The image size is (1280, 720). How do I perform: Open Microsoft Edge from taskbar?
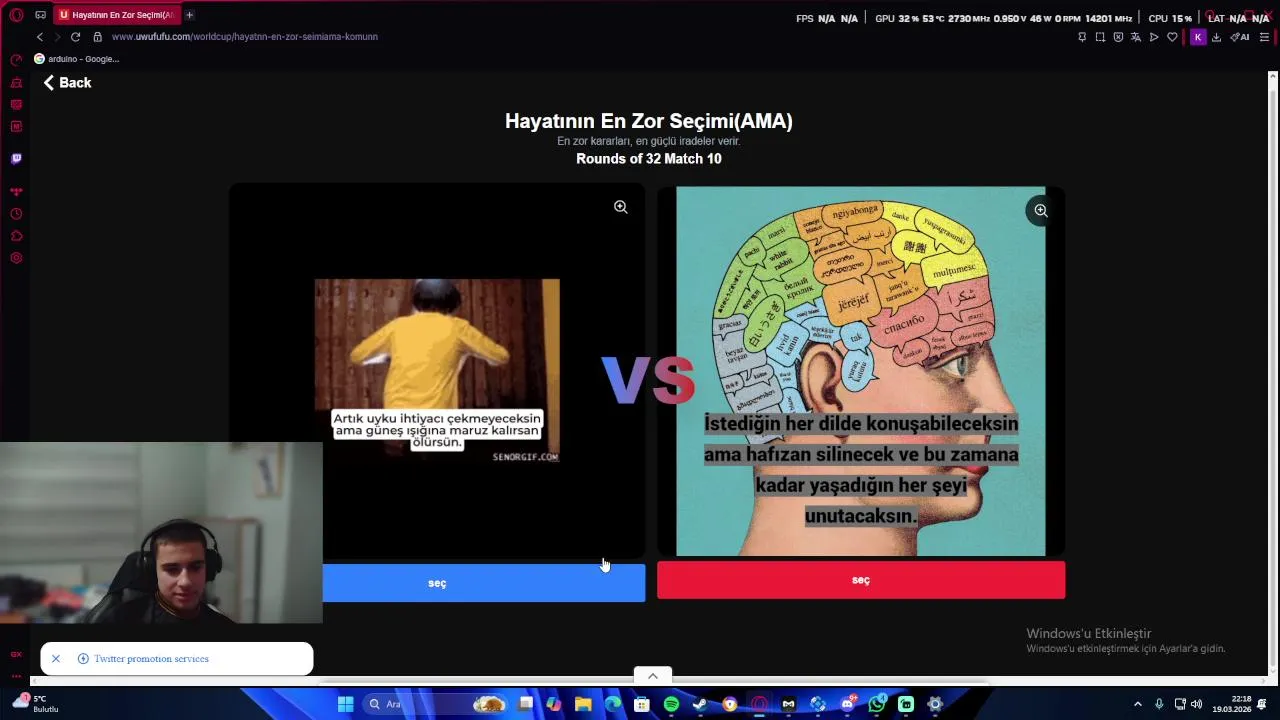coord(612,704)
